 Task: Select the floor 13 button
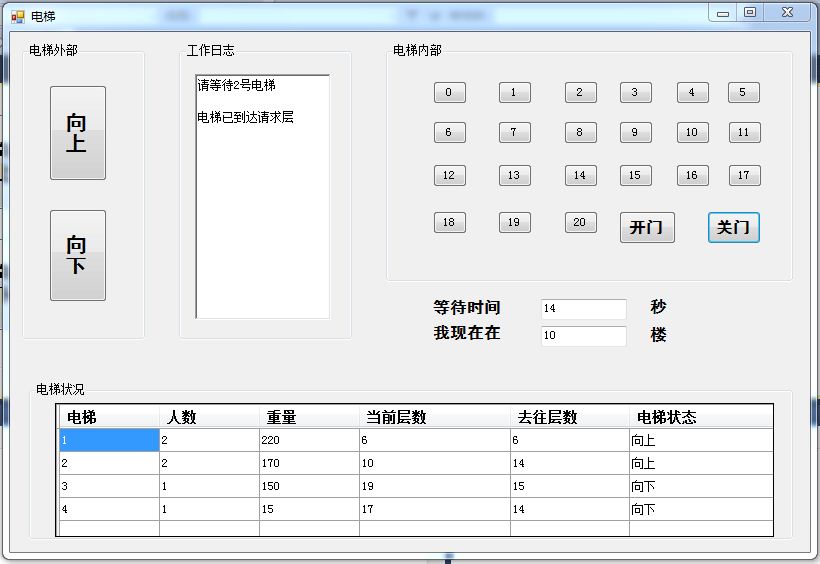[x=515, y=175]
